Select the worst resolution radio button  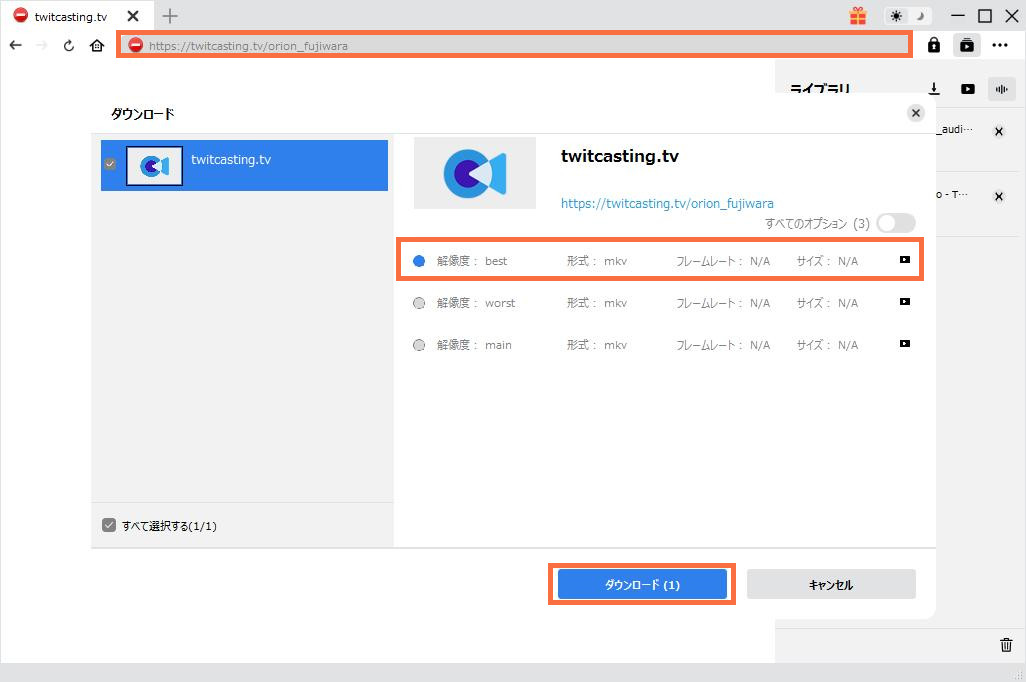pos(419,303)
